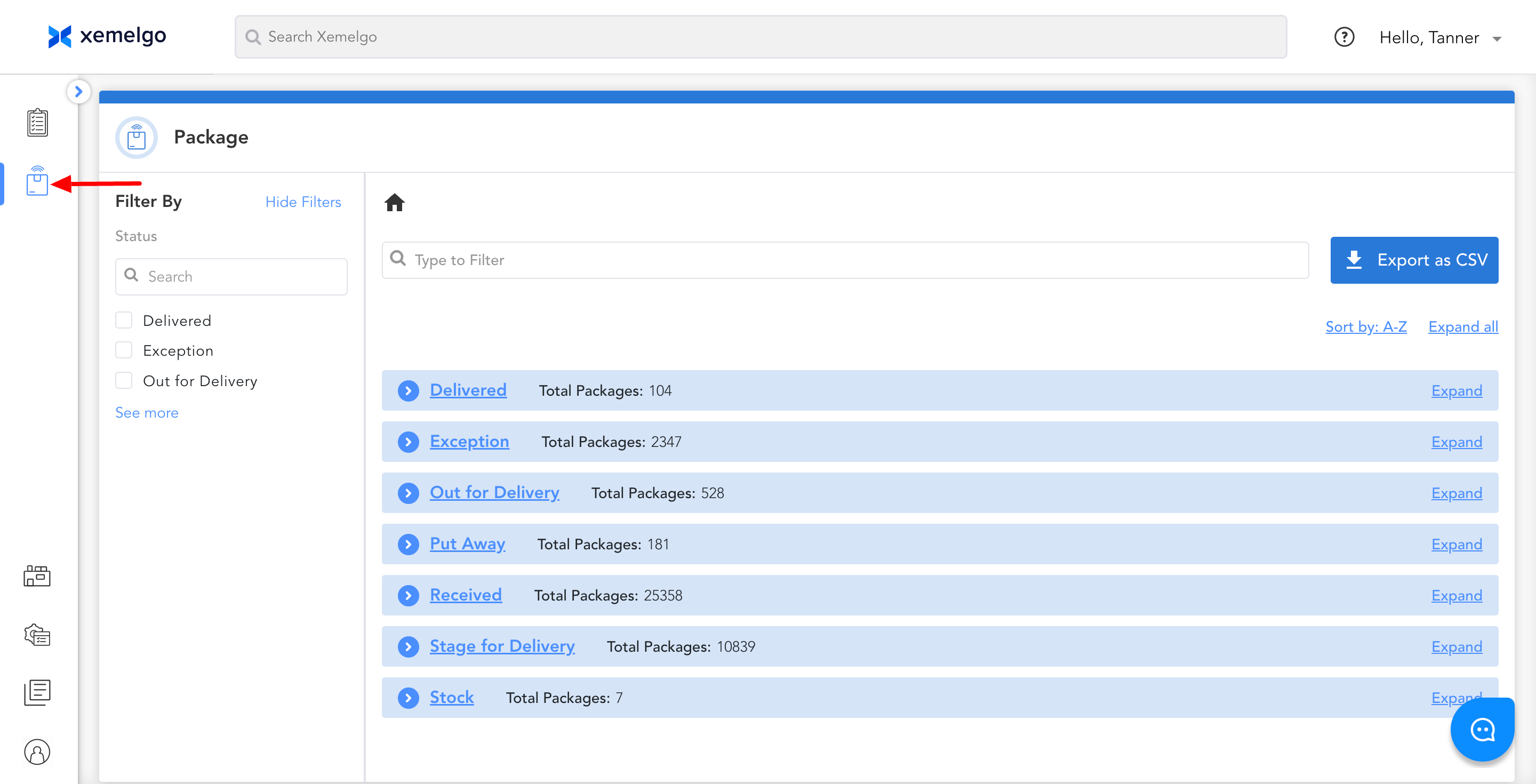
Task: Expand the Put Away row chevron
Action: point(409,545)
